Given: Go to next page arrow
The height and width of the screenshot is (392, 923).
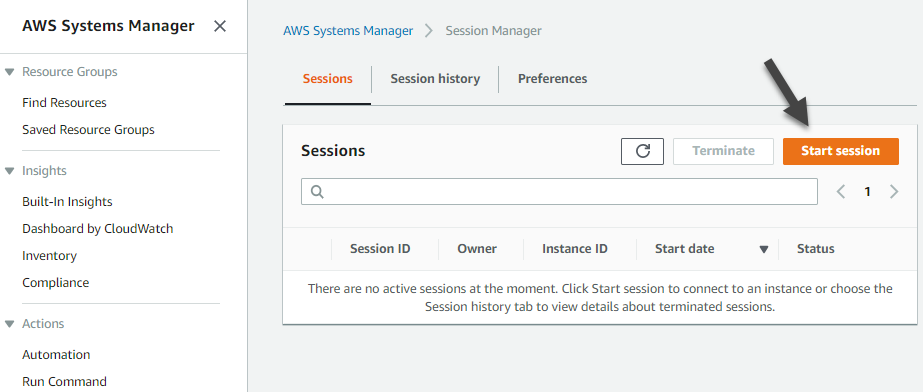Looking at the screenshot, I should click(x=894, y=192).
